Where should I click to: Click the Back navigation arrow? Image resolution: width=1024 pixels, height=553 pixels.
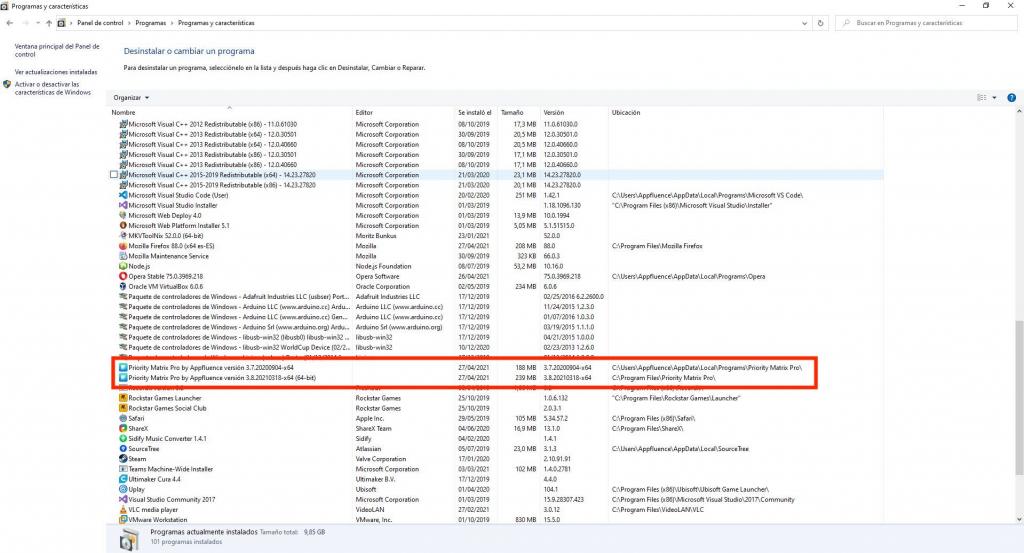pyautogui.click(x=9, y=23)
